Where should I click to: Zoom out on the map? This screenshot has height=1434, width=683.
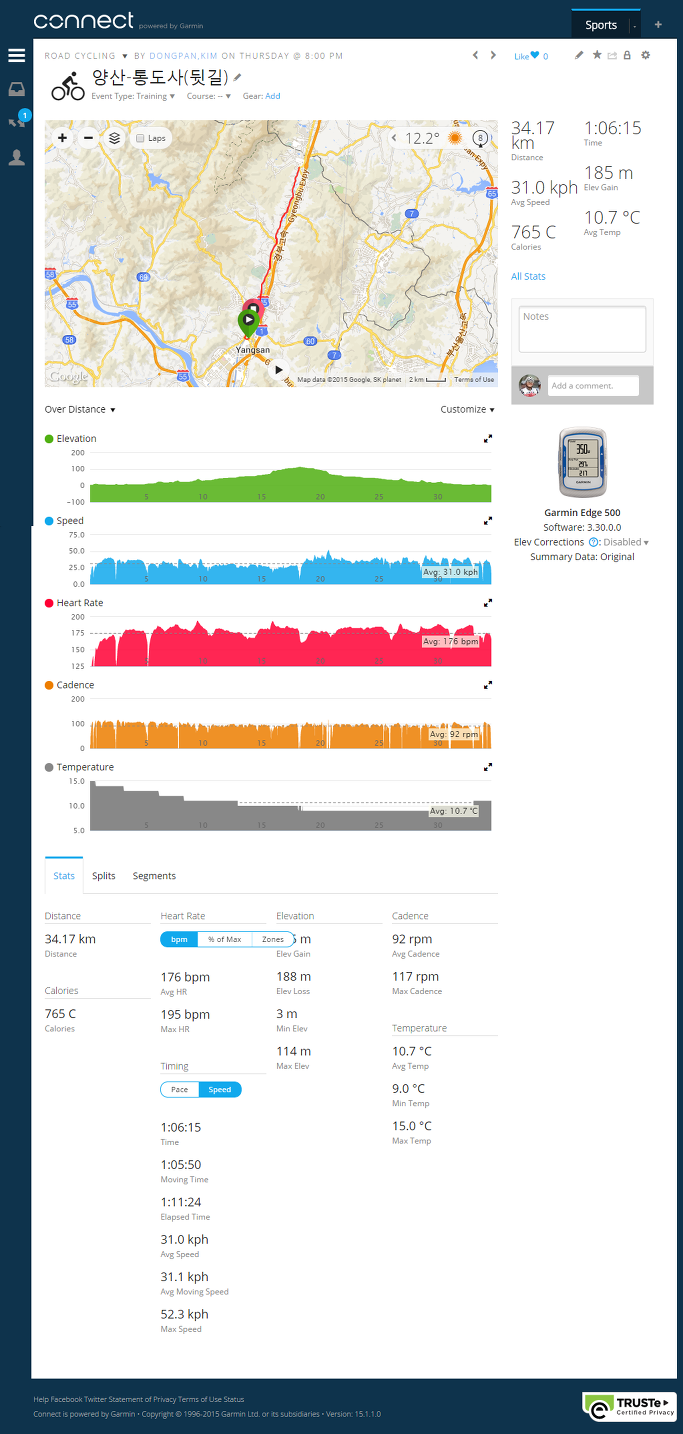pyautogui.click(x=88, y=138)
